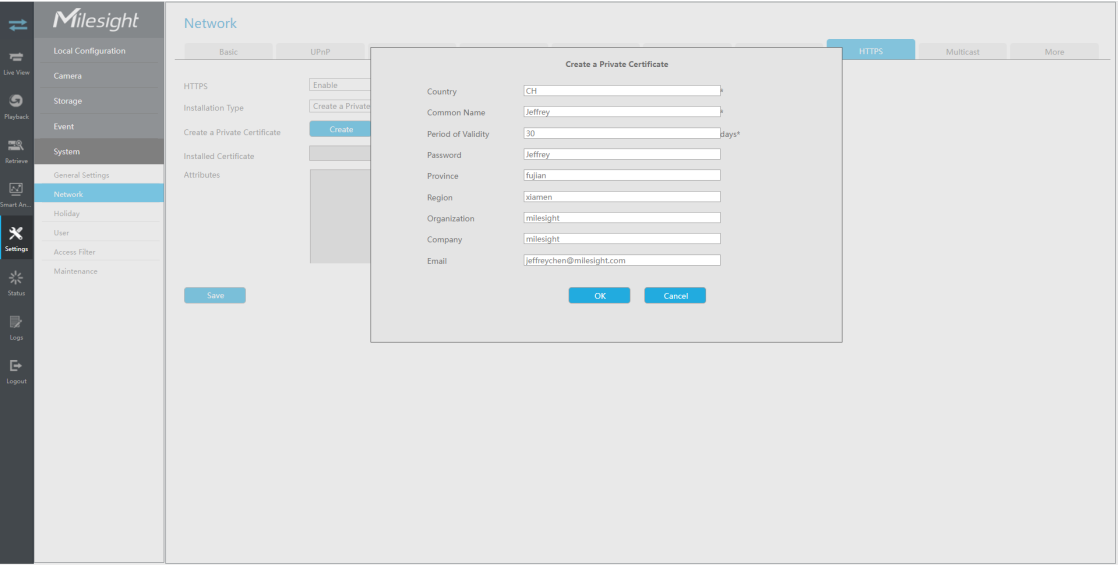This screenshot has height=565, width=1118.
Task: Open the Smart Analysis icon
Action: pos(16,189)
